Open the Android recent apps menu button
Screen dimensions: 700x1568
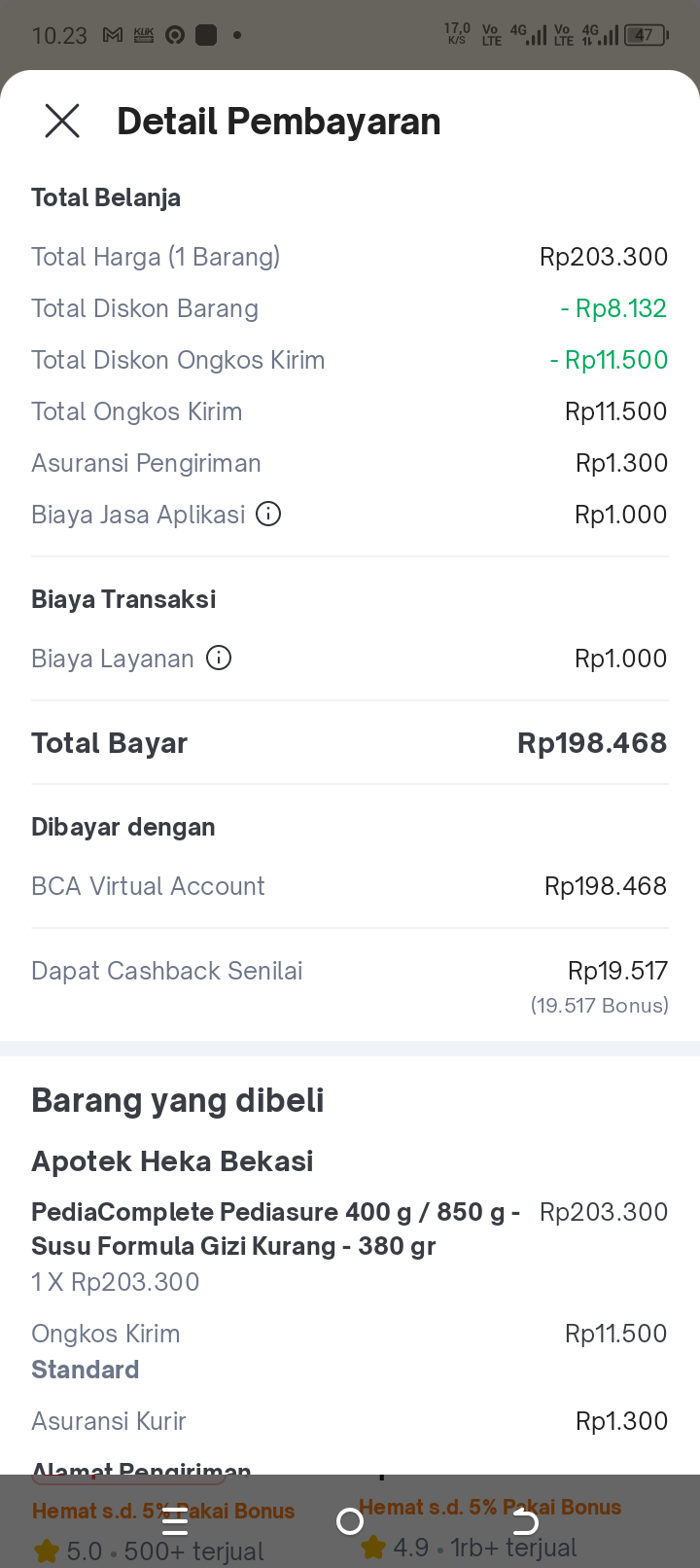175,1520
